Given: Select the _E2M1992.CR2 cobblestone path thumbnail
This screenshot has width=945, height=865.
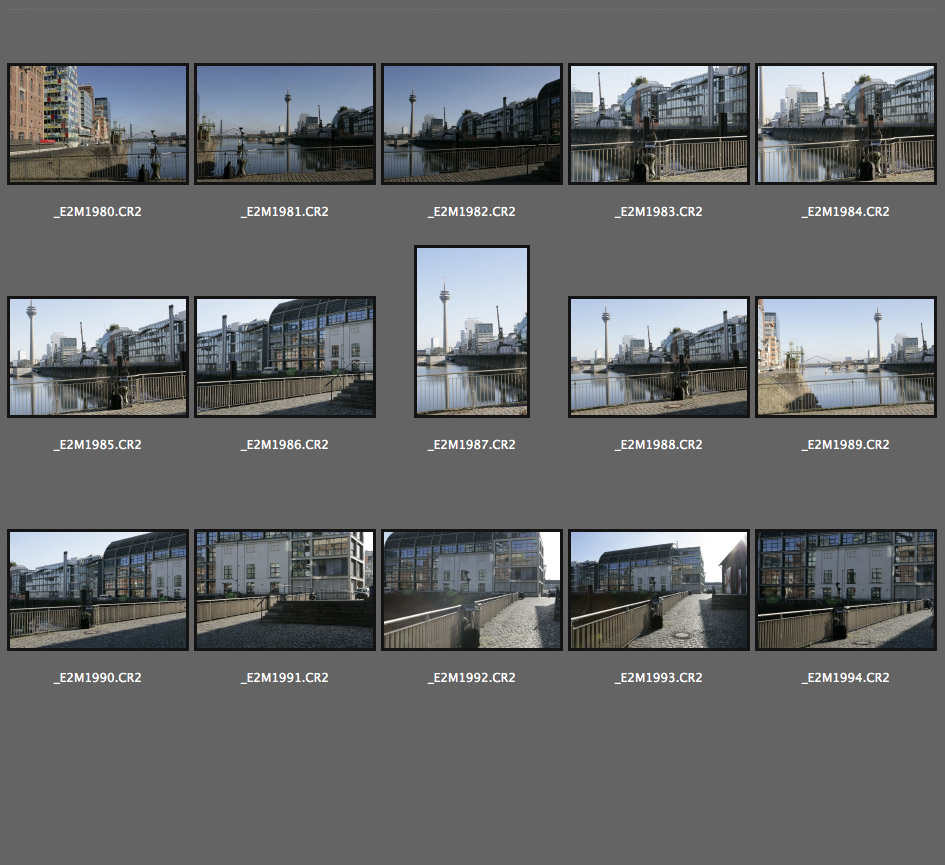Looking at the screenshot, I should tap(472, 590).
